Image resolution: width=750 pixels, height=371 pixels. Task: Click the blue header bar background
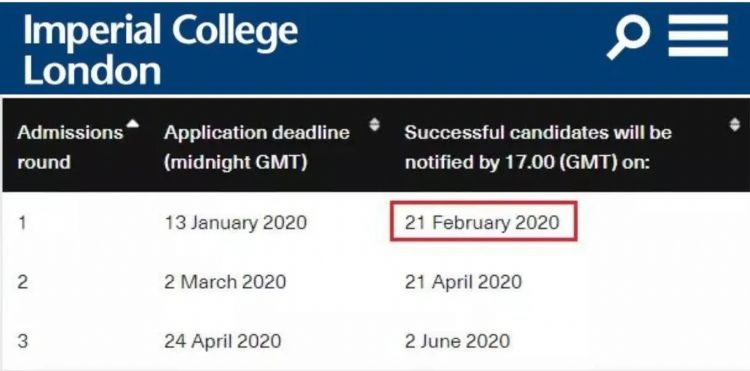(454, 48)
